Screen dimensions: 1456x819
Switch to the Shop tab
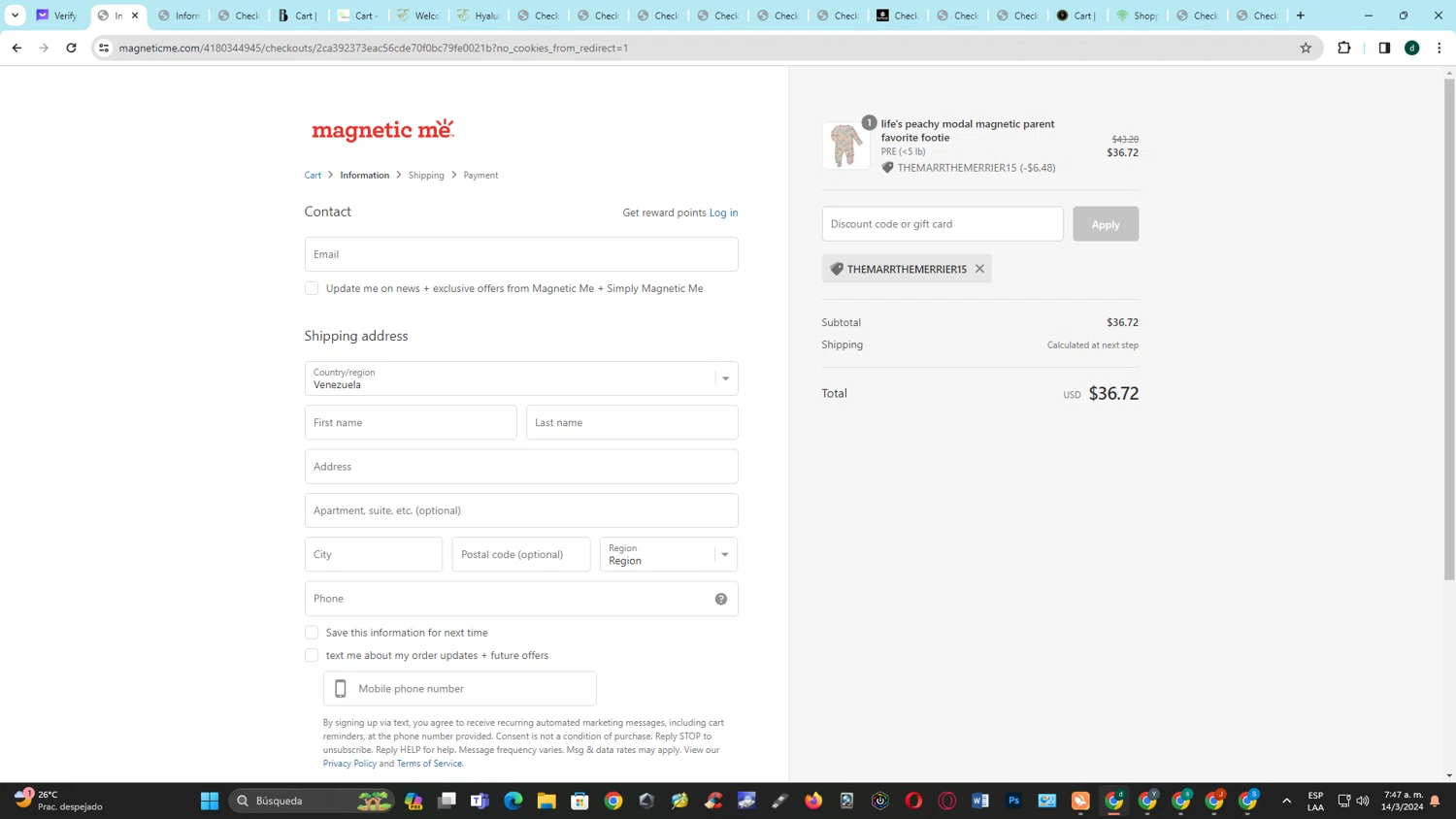click(1138, 16)
